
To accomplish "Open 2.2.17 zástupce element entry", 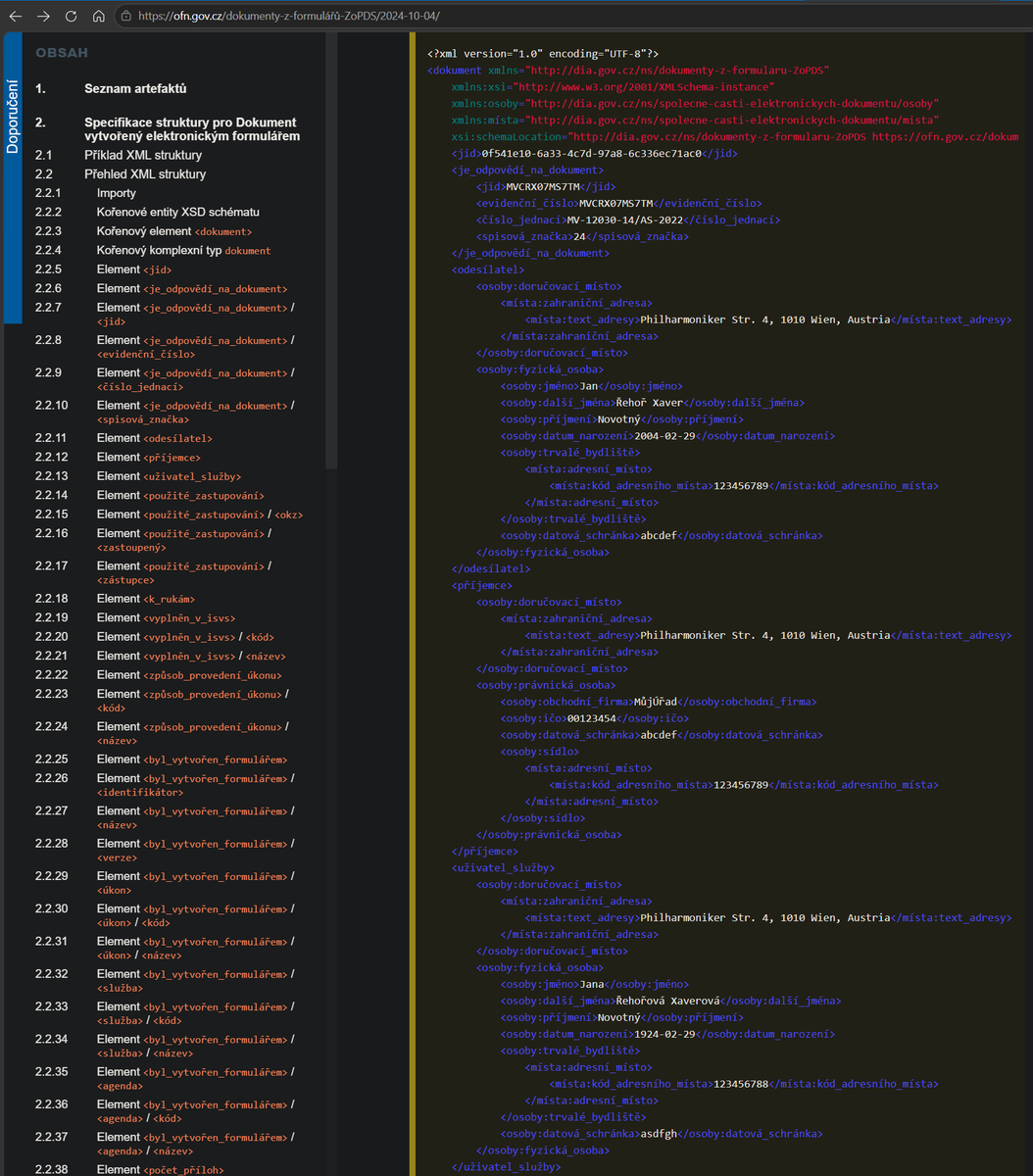I will pyautogui.click(x=184, y=572).
